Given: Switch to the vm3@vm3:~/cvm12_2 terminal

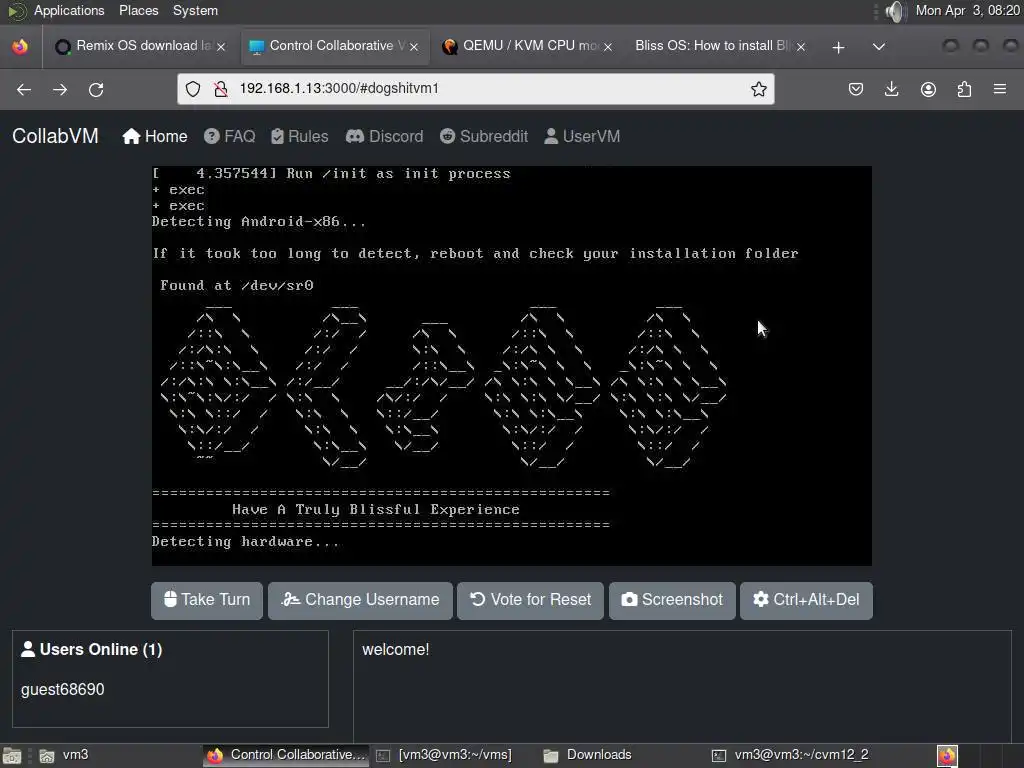Looking at the screenshot, I should 790,755.
